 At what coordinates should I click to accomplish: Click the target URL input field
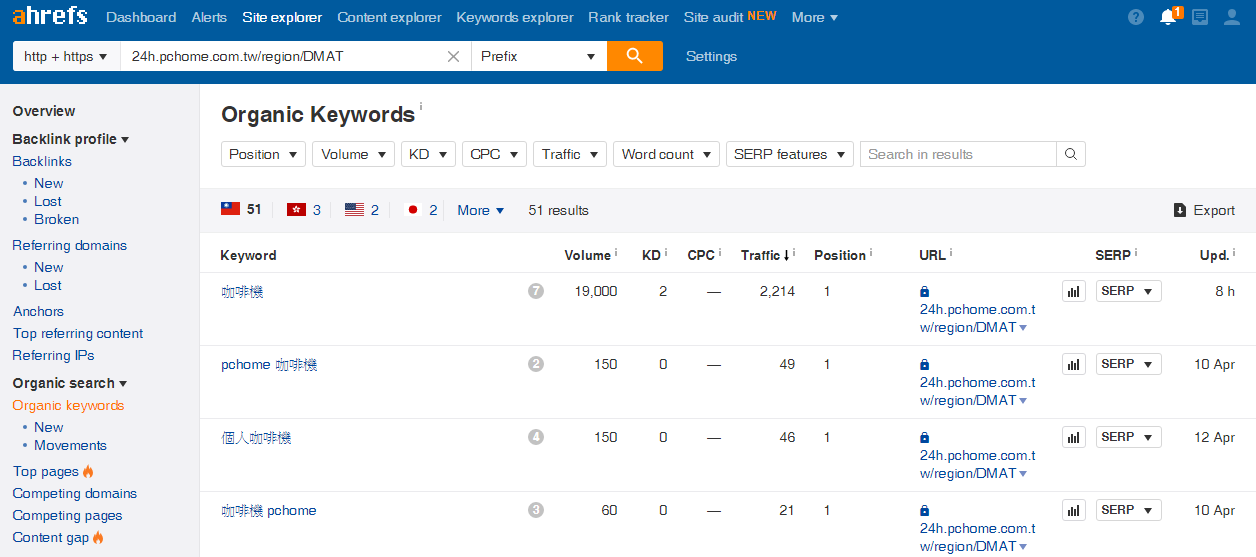point(283,56)
